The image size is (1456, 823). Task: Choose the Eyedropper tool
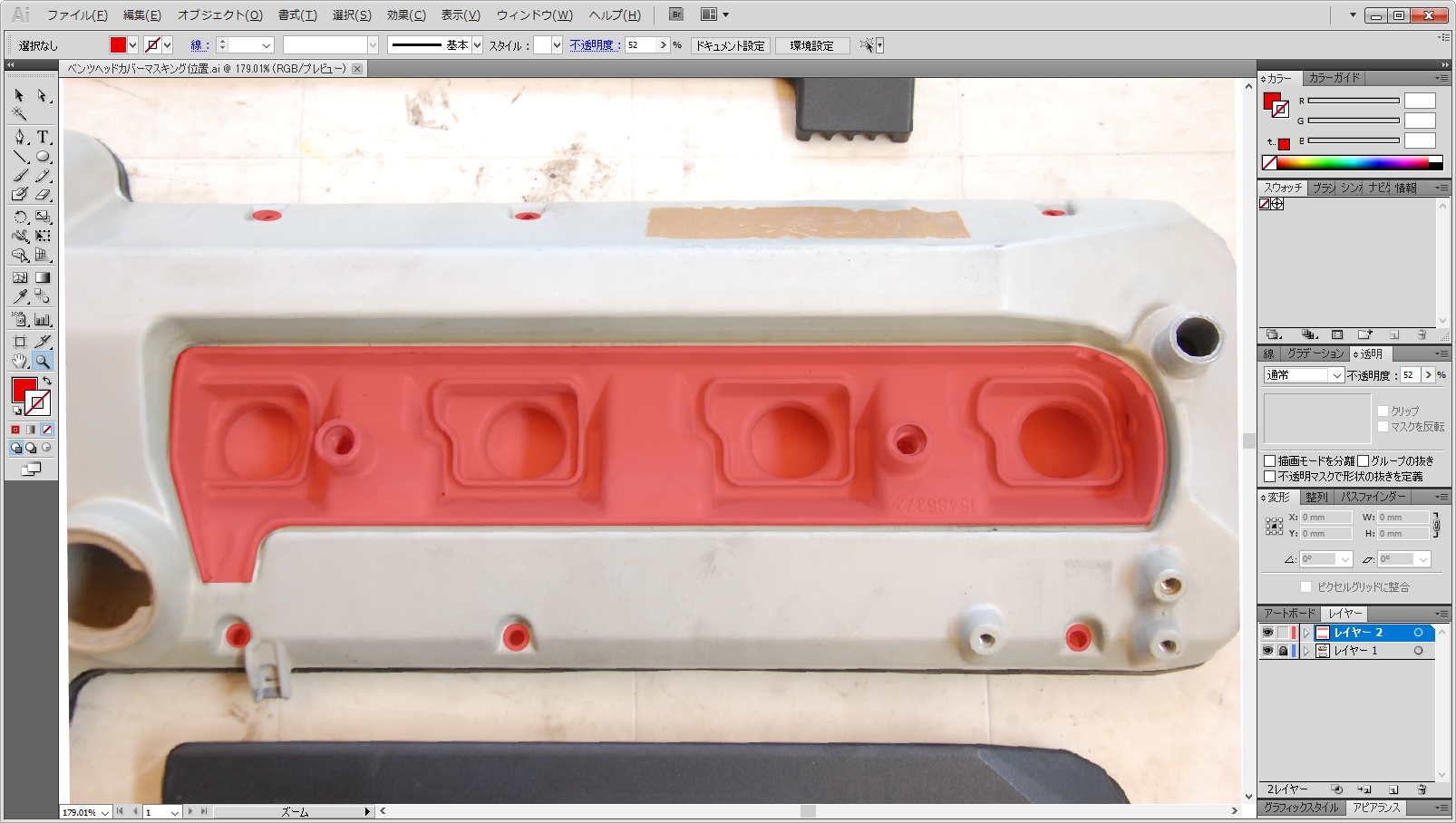coord(20,296)
